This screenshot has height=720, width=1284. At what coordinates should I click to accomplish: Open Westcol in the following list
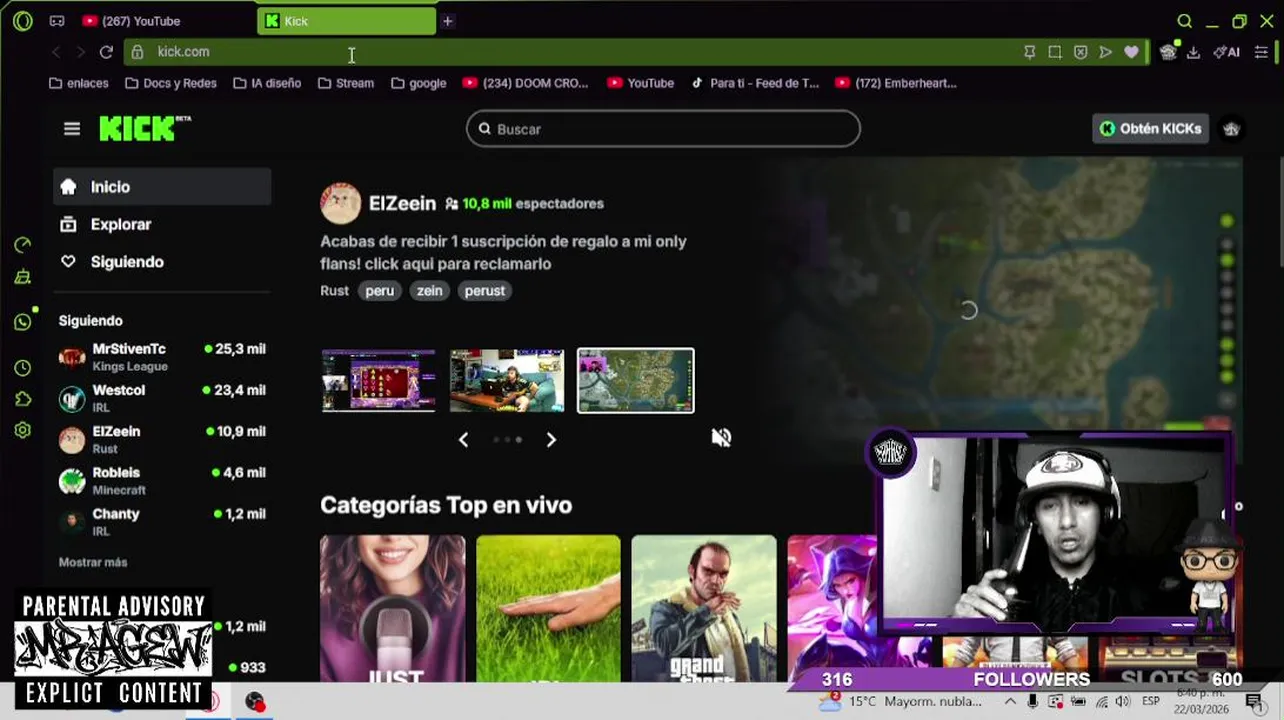pyautogui.click(x=162, y=398)
